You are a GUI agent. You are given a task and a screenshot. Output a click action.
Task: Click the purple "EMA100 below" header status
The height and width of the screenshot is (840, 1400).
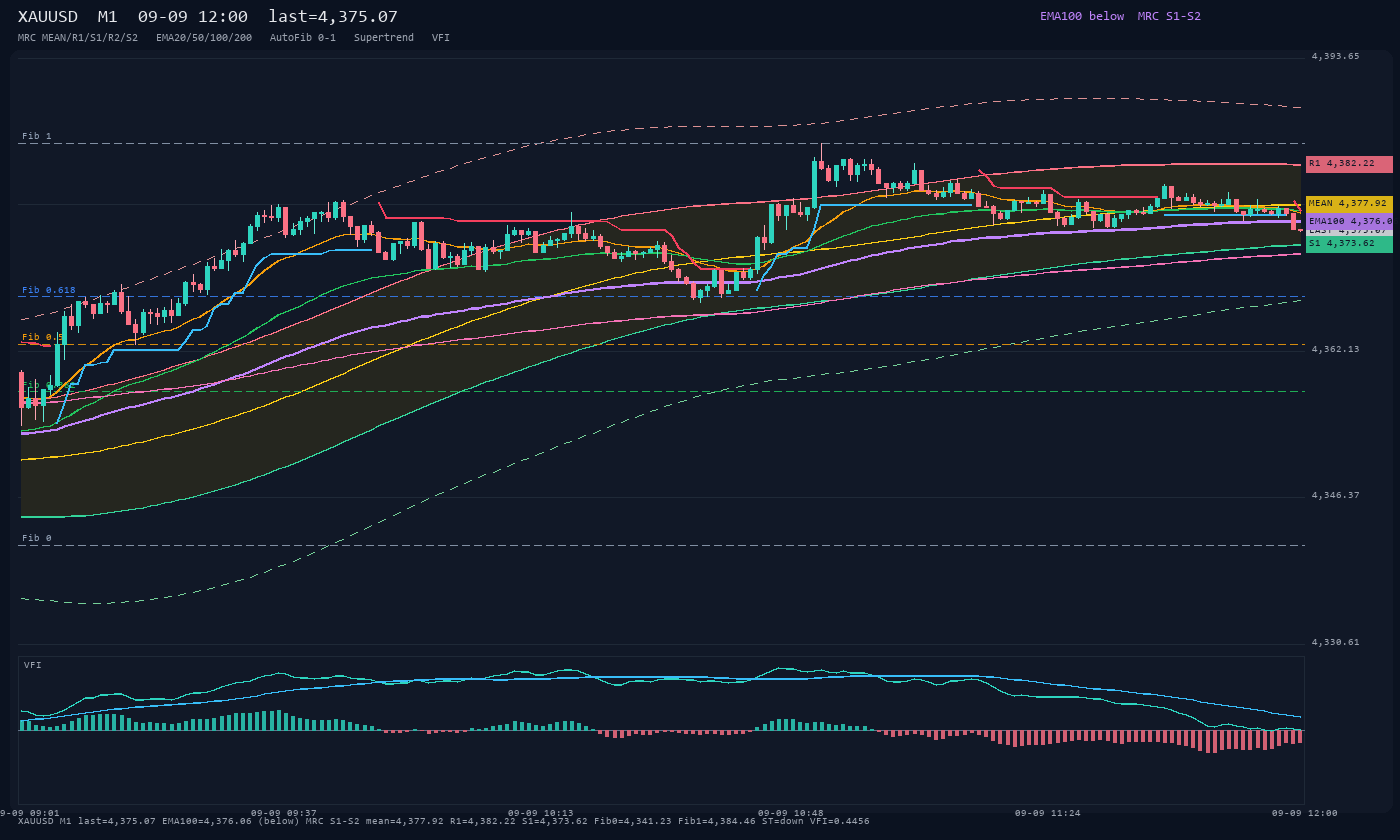1082,16
